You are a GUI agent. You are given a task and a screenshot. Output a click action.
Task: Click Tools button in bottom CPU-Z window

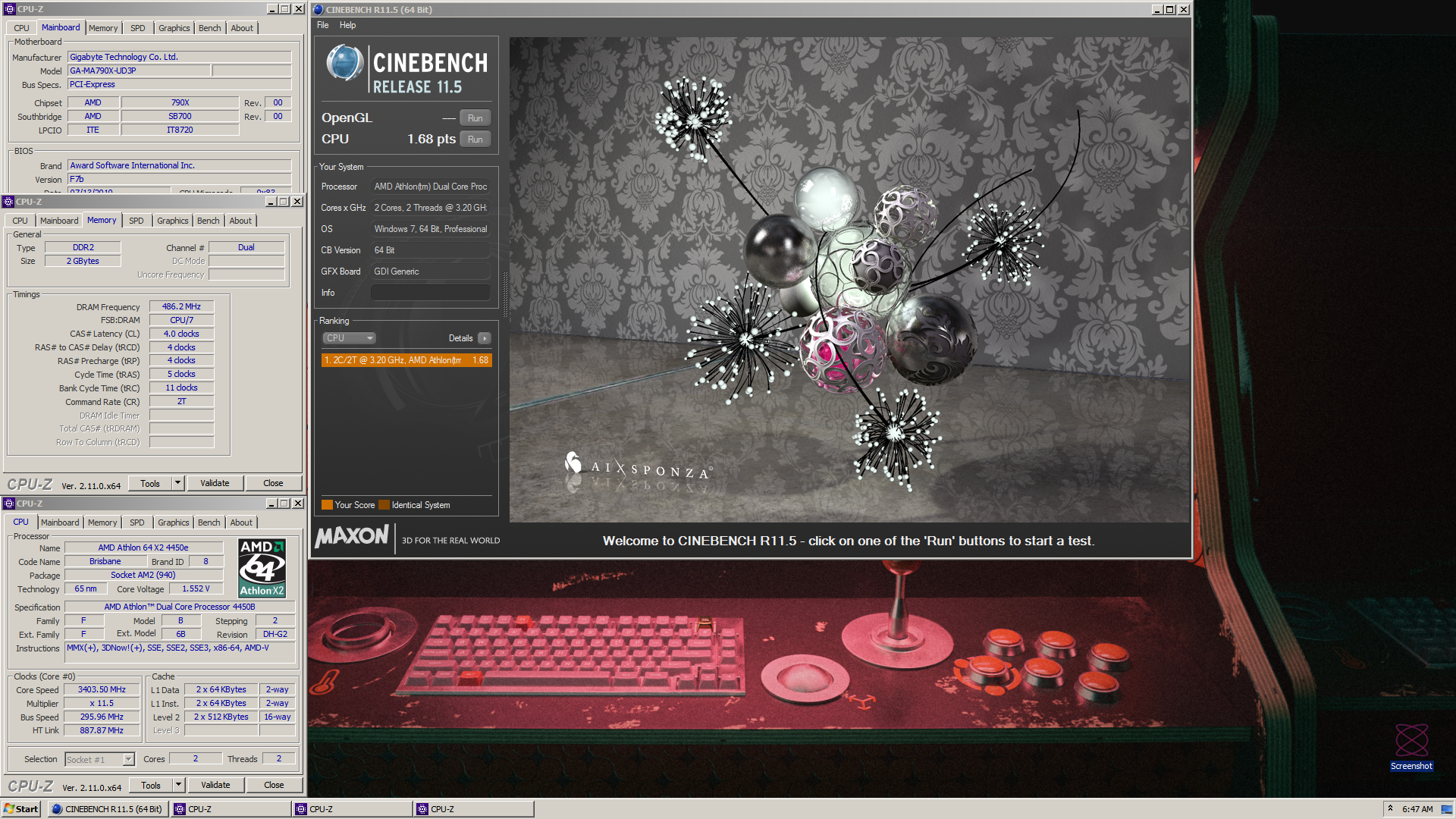(151, 785)
